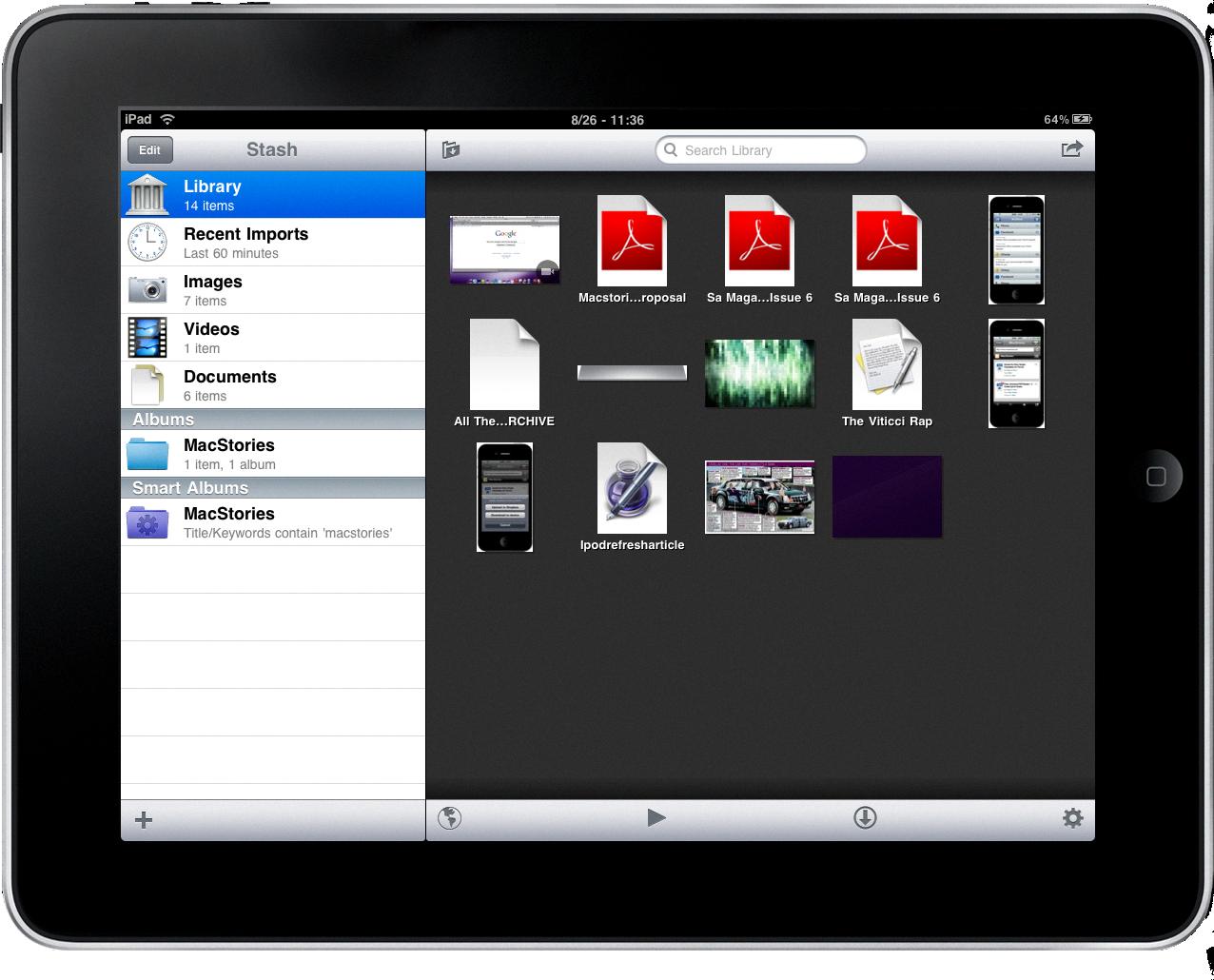Select the Library row with bank icon
The height and width of the screenshot is (980, 1214).
(273, 195)
